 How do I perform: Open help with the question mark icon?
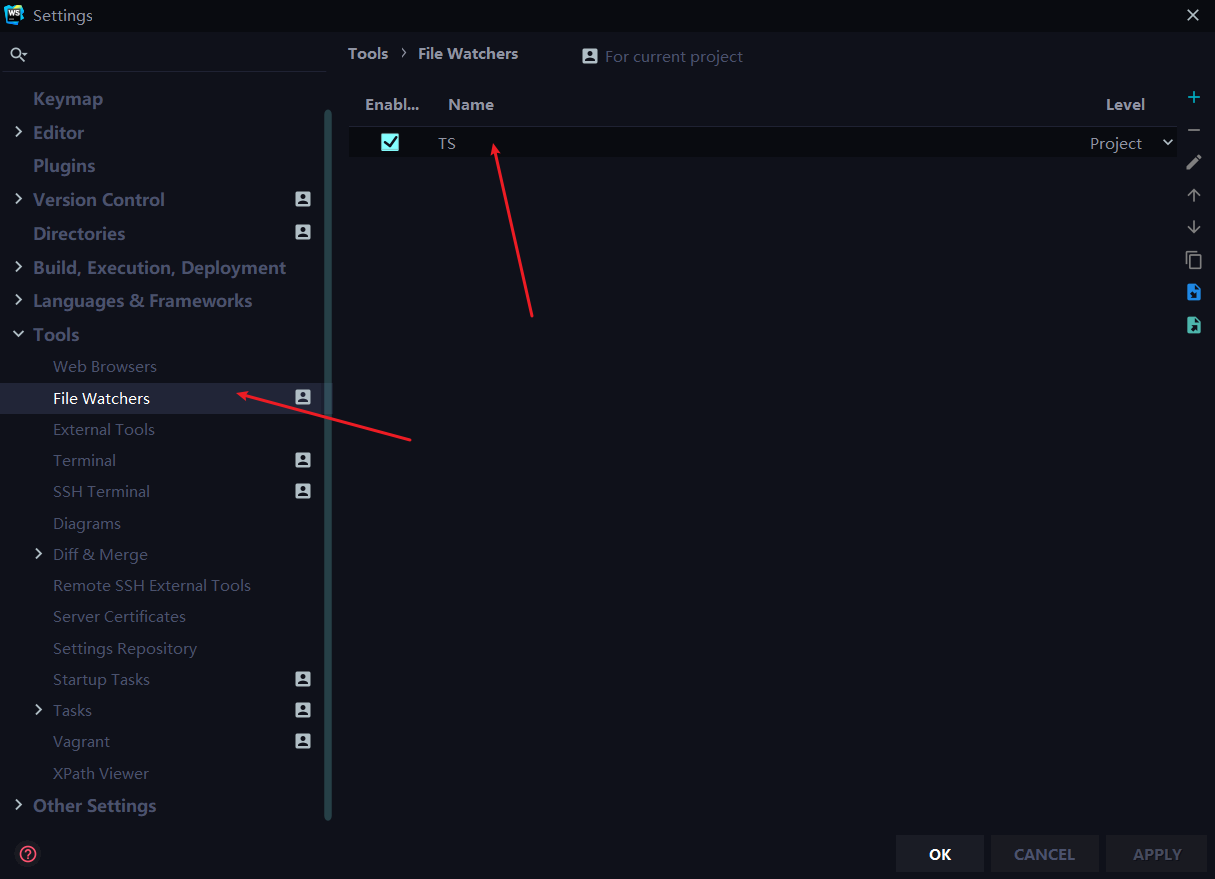[x=28, y=854]
